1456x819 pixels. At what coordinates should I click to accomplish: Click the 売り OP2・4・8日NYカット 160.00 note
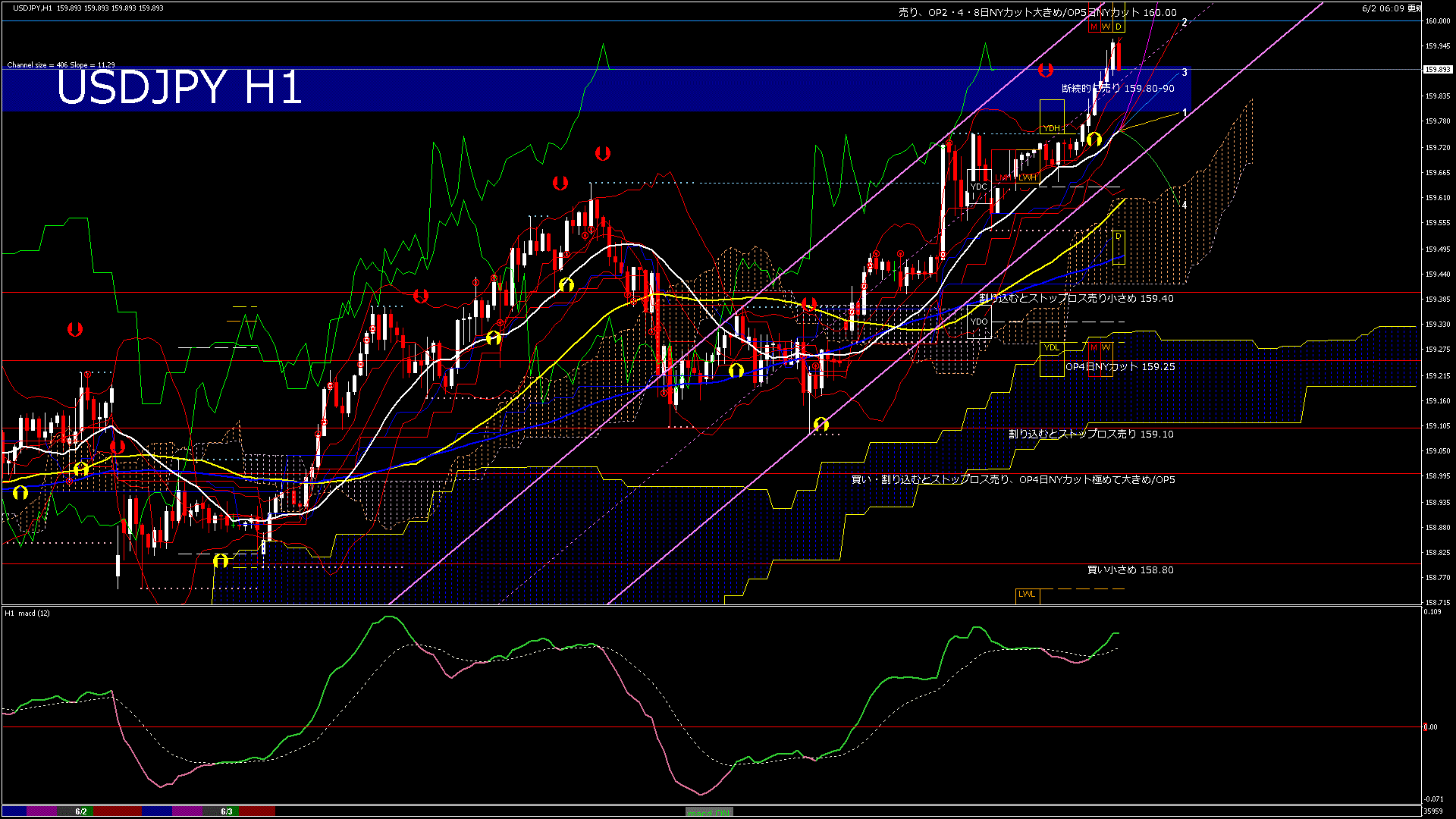(1037, 12)
